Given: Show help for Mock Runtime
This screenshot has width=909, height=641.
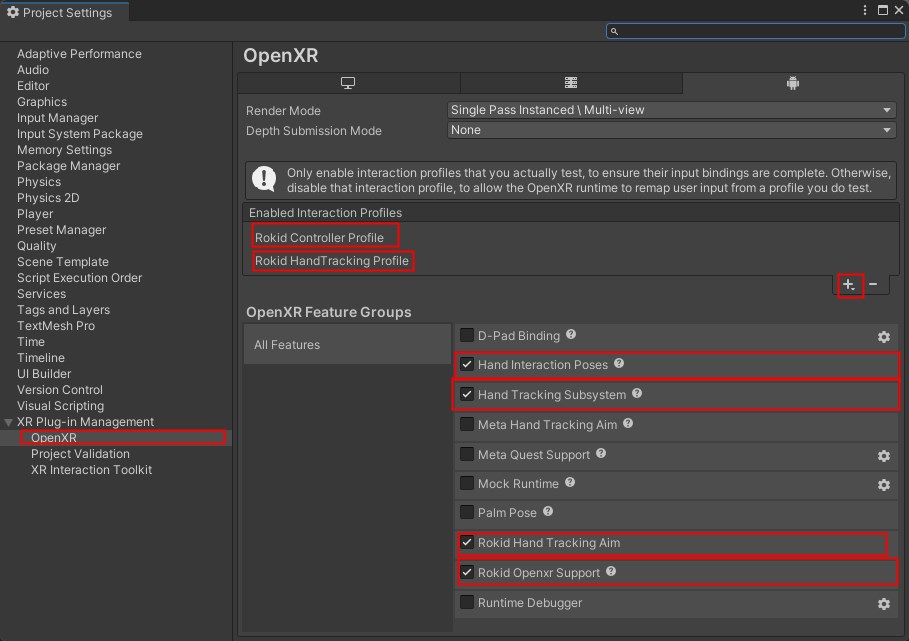Looking at the screenshot, I should click(570, 482).
